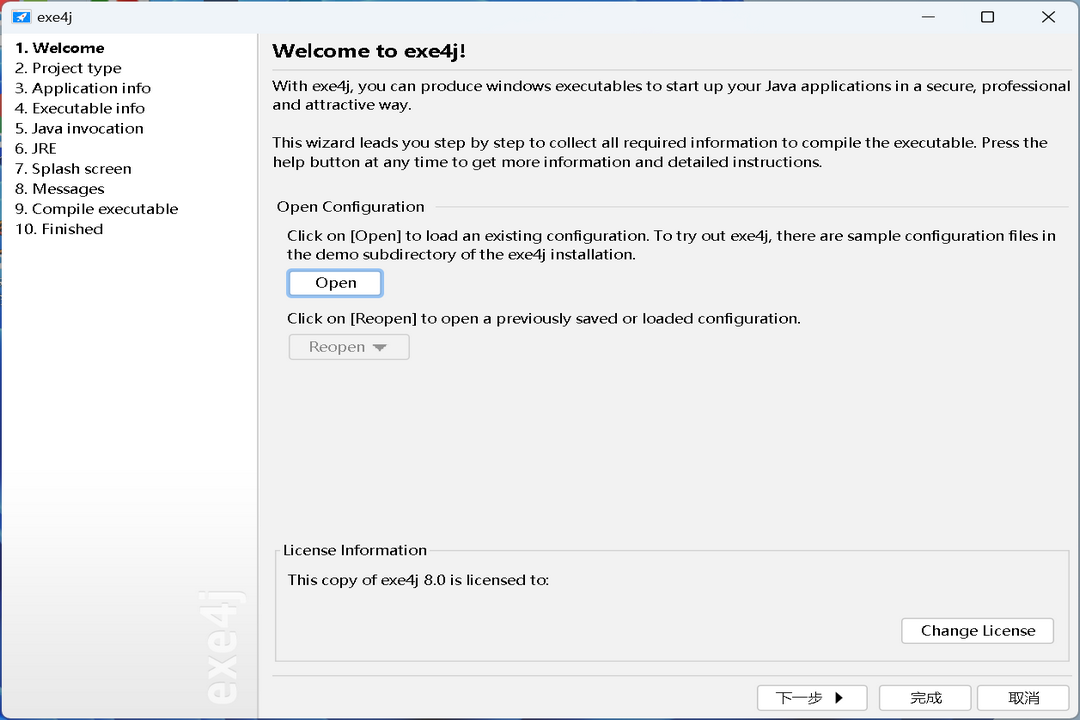Jump to Project type step
Viewport: 1080px width, 720px height.
click(x=68, y=68)
